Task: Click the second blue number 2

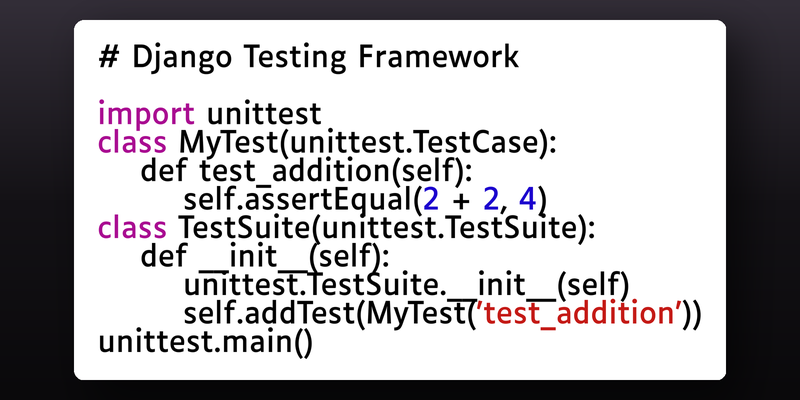Action: click(x=490, y=201)
